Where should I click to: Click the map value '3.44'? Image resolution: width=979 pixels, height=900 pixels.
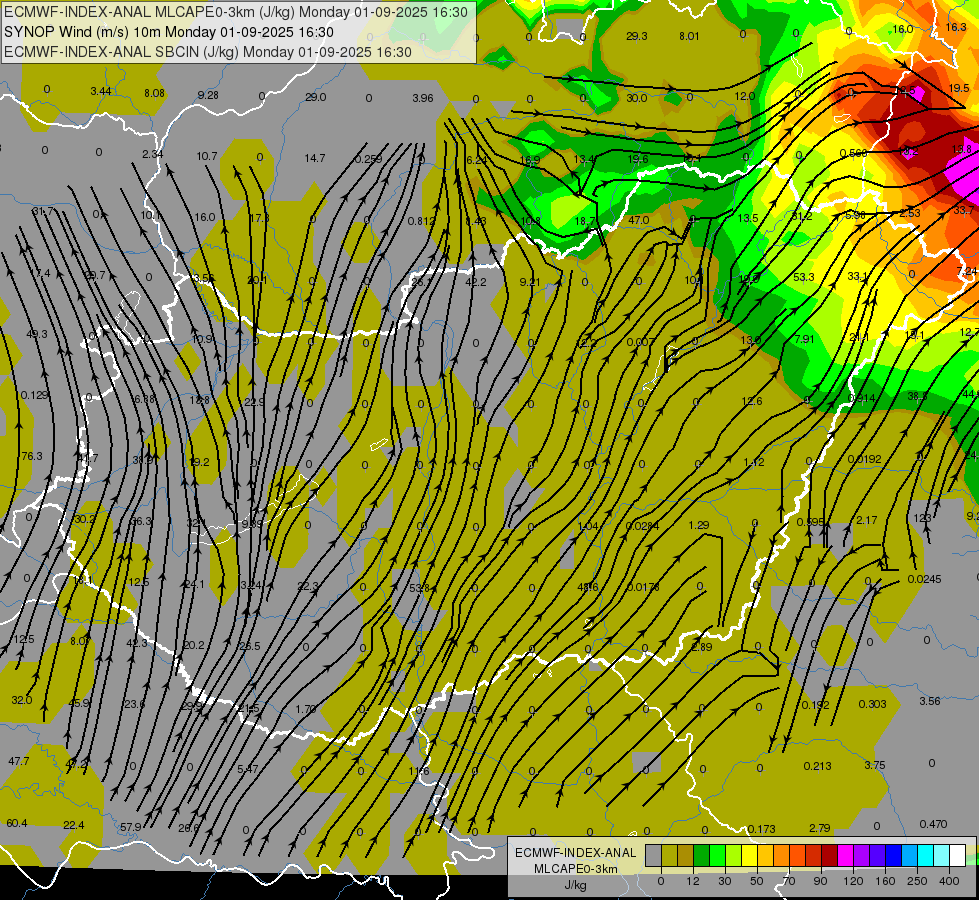point(101,91)
